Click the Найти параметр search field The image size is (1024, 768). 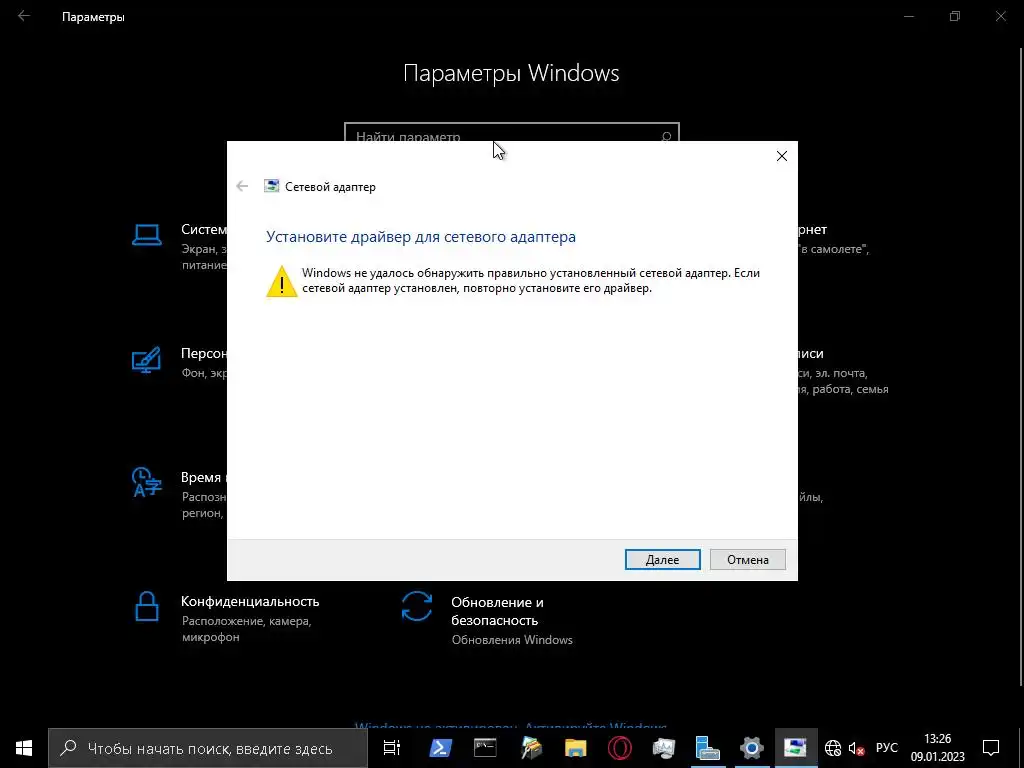pyautogui.click(x=511, y=132)
